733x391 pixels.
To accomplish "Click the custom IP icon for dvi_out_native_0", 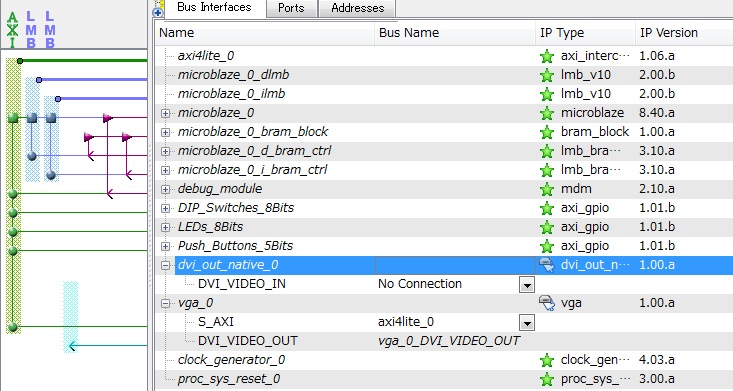I will (x=546, y=265).
